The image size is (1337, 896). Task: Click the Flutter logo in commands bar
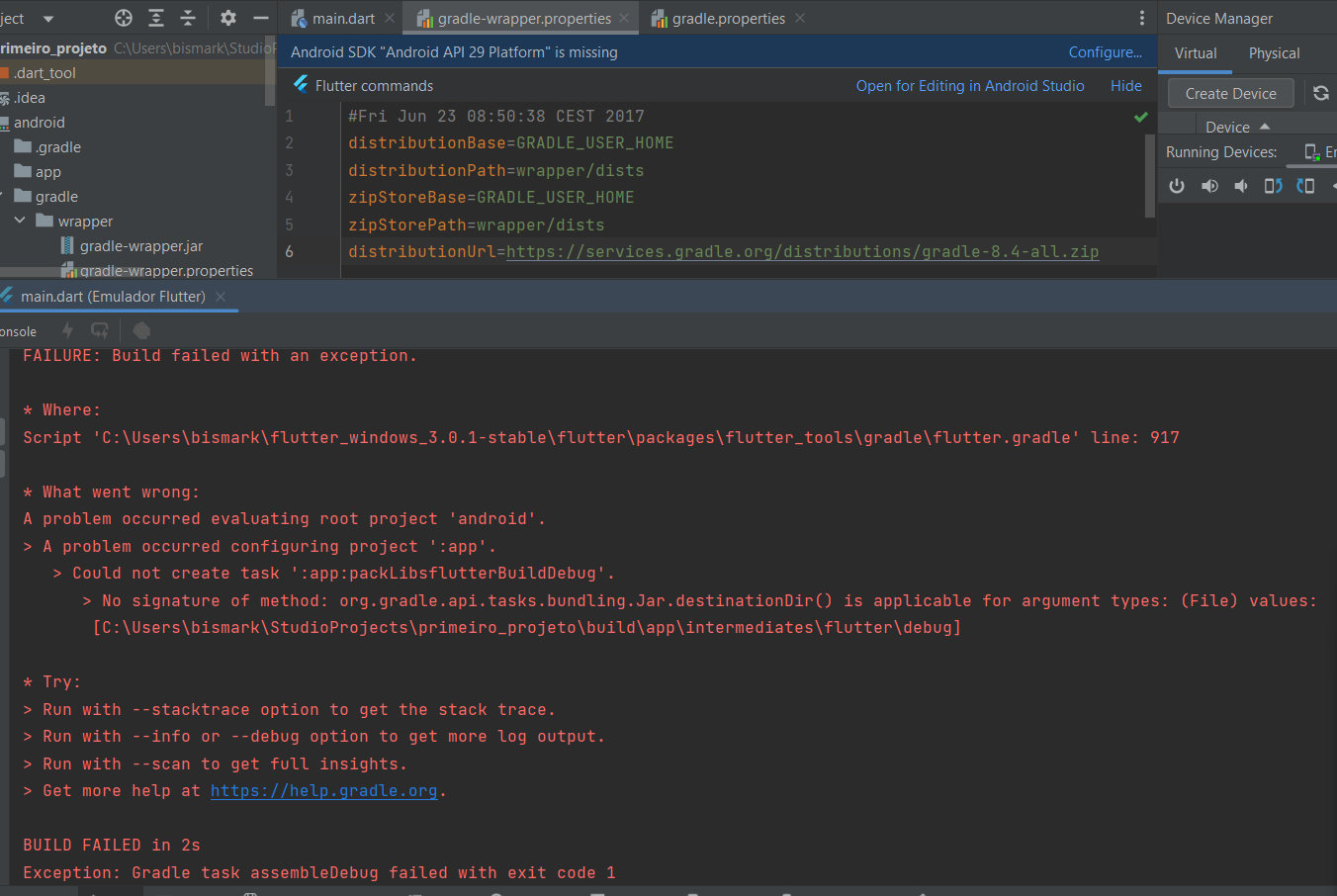pyautogui.click(x=301, y=85)
